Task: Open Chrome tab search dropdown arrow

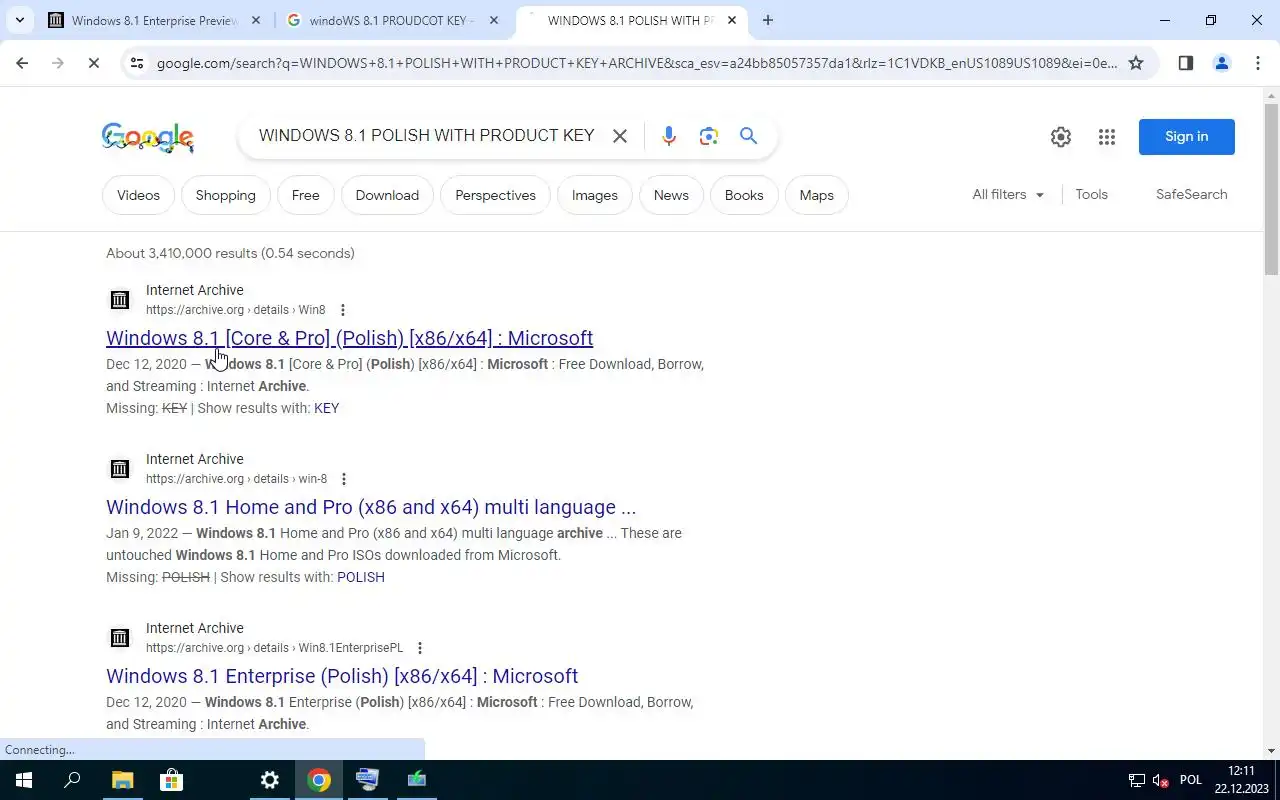Action: [20, 20]
